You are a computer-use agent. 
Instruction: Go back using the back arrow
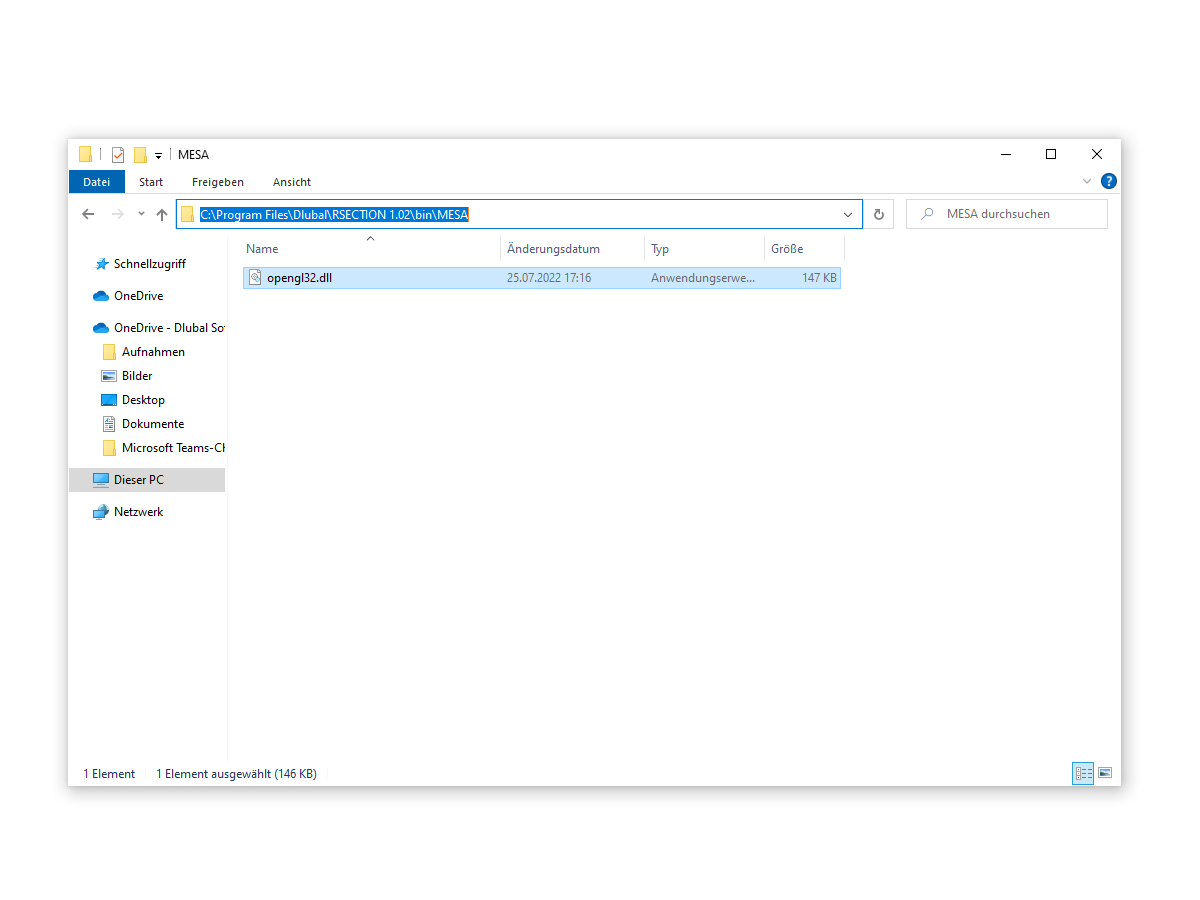tap(87, 213)
